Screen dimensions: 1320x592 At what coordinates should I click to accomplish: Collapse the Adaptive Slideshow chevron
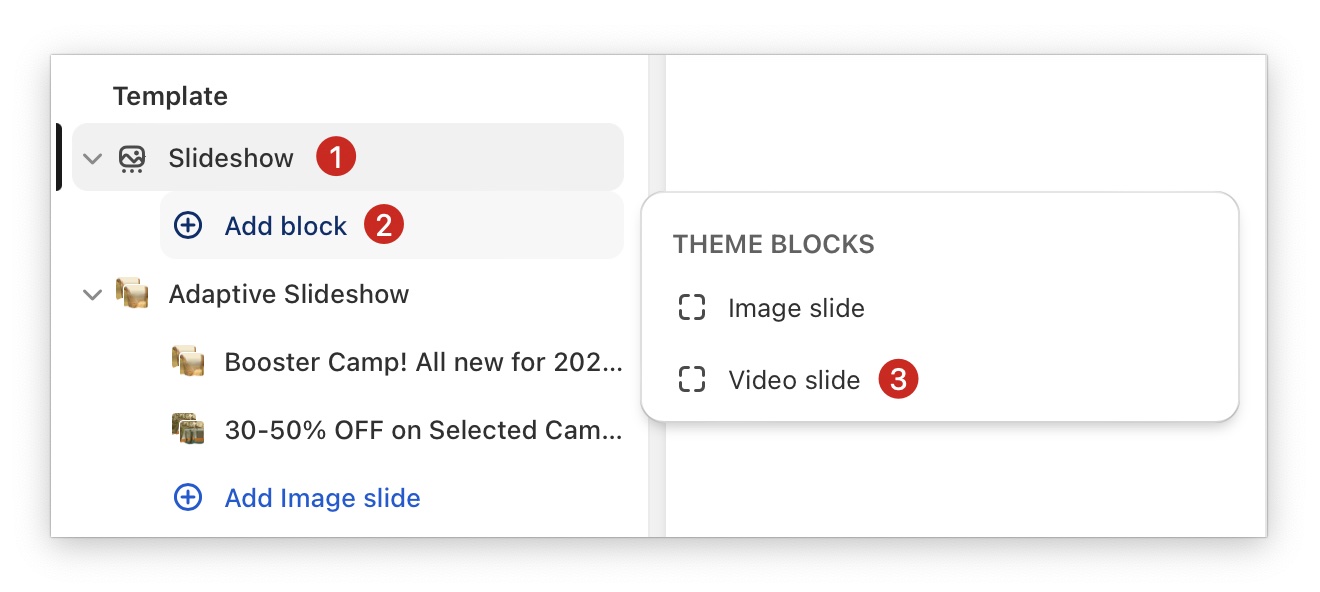coord(93,295)
